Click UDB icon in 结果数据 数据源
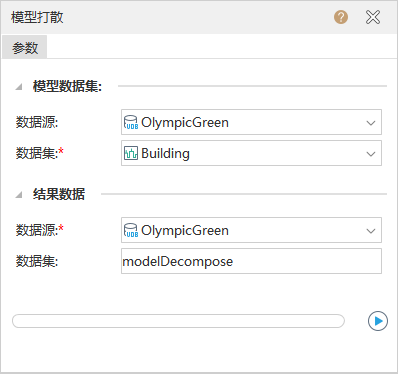Image resolution: width=398 pixels, height=374 pixels. [131, 230]
